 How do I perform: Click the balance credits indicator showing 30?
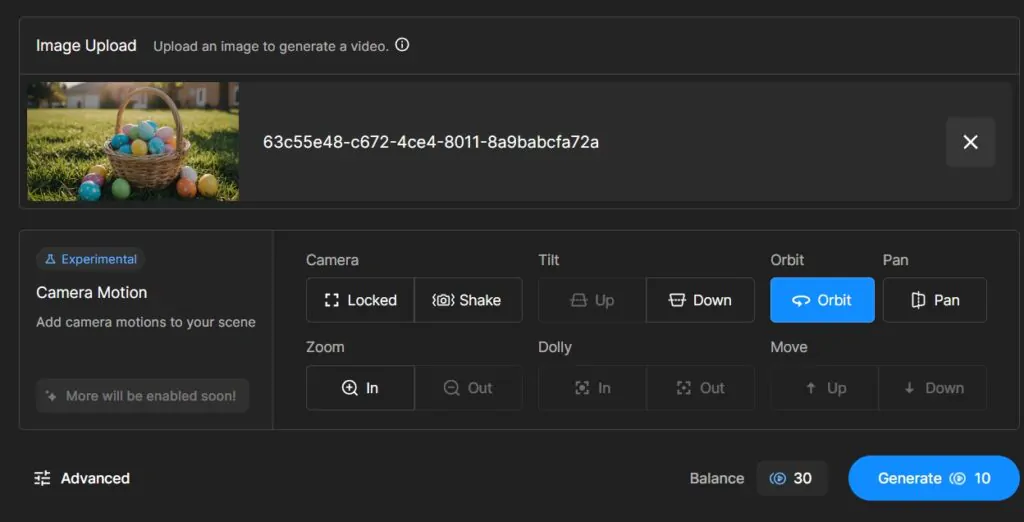(791, 478)
